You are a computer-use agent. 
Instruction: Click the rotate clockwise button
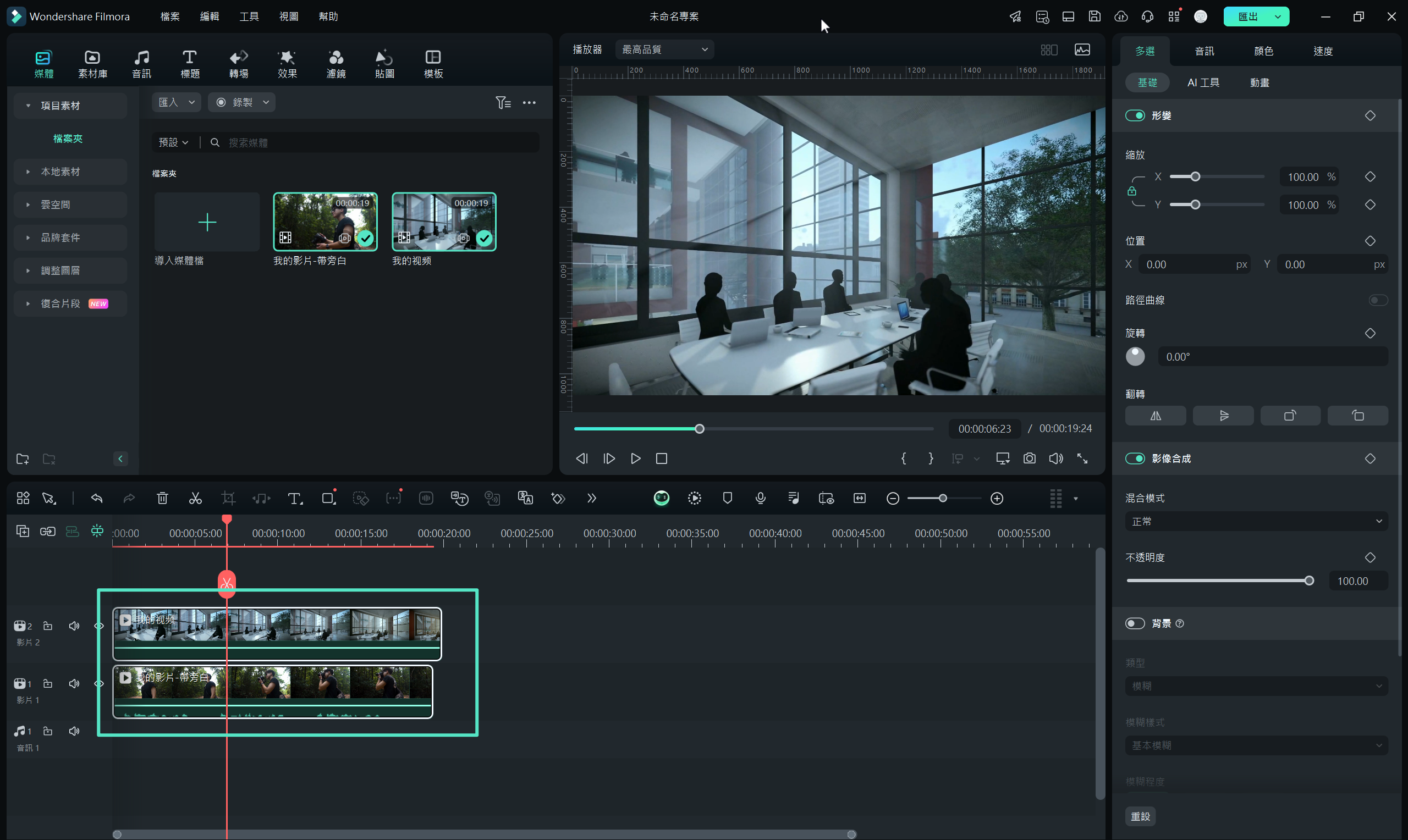(1290, 416)
